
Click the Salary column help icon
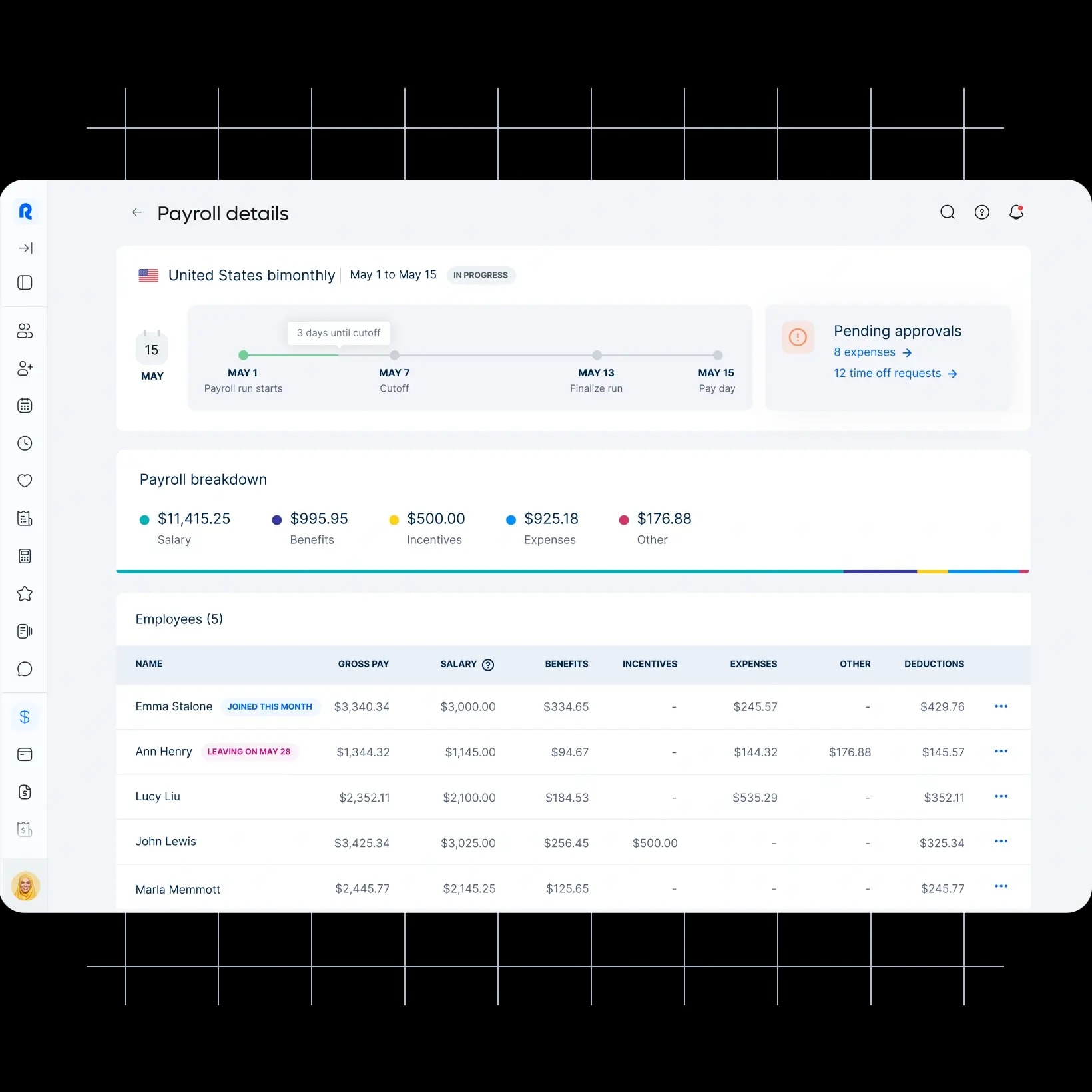(x=488, y=665)
